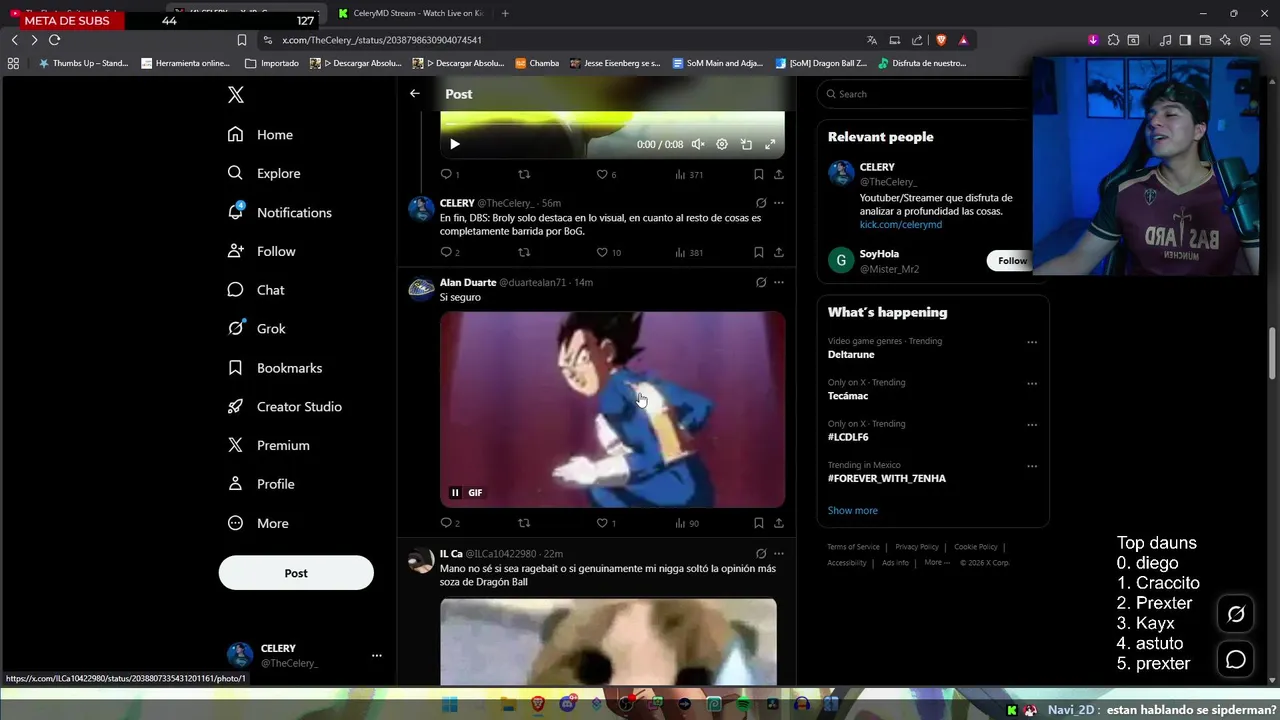Open Alan Duarte's profile name
Image resolution: width=1280 pixels, height=720 pixels.
pos(468,283)
